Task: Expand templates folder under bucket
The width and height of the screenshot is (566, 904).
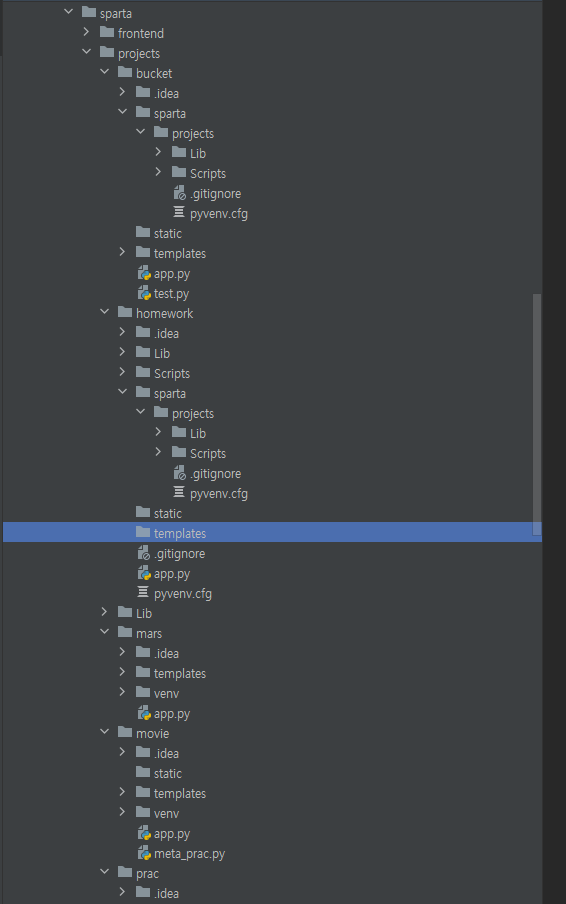Action: [x=122, y=252]
